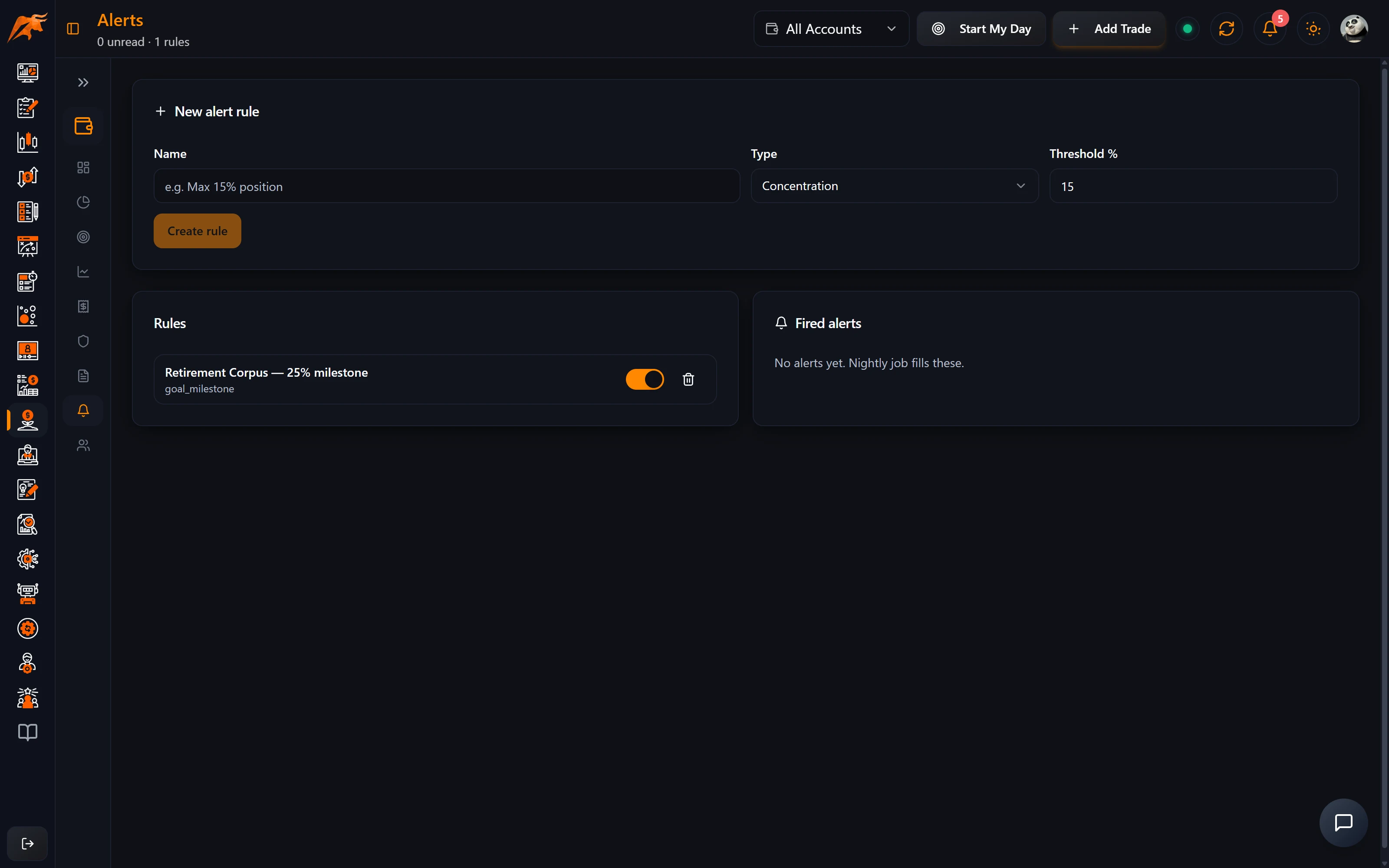Click the green status indicator dot

(1188, 29)
